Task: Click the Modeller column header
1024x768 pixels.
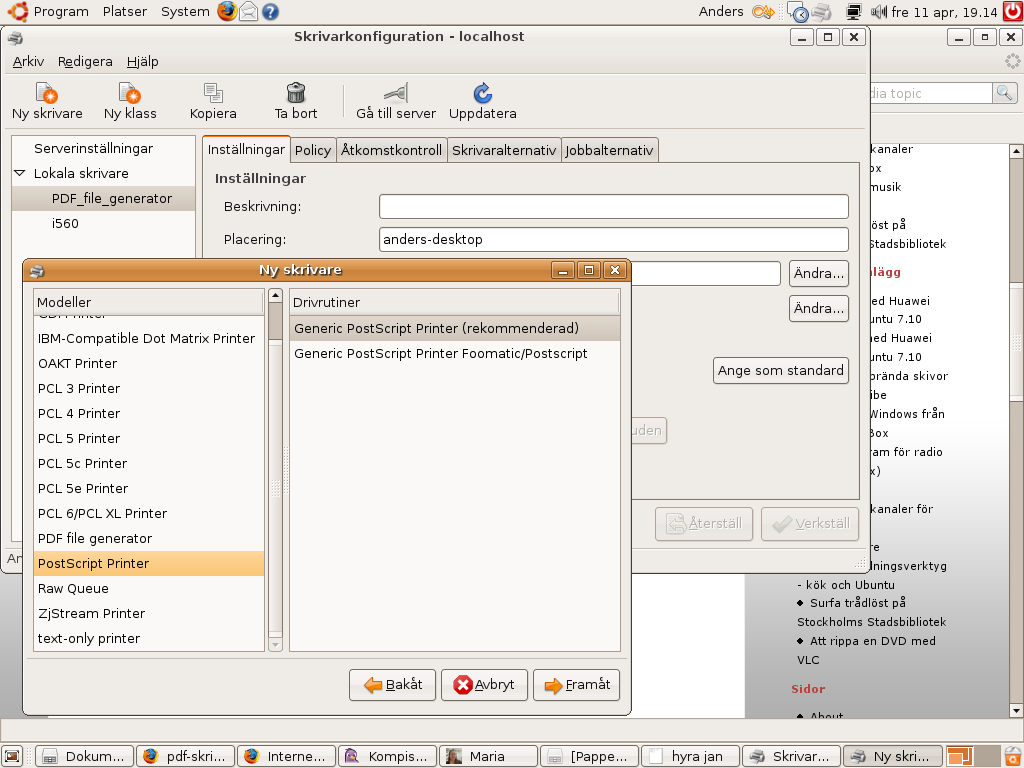Action: coord(149,302)
